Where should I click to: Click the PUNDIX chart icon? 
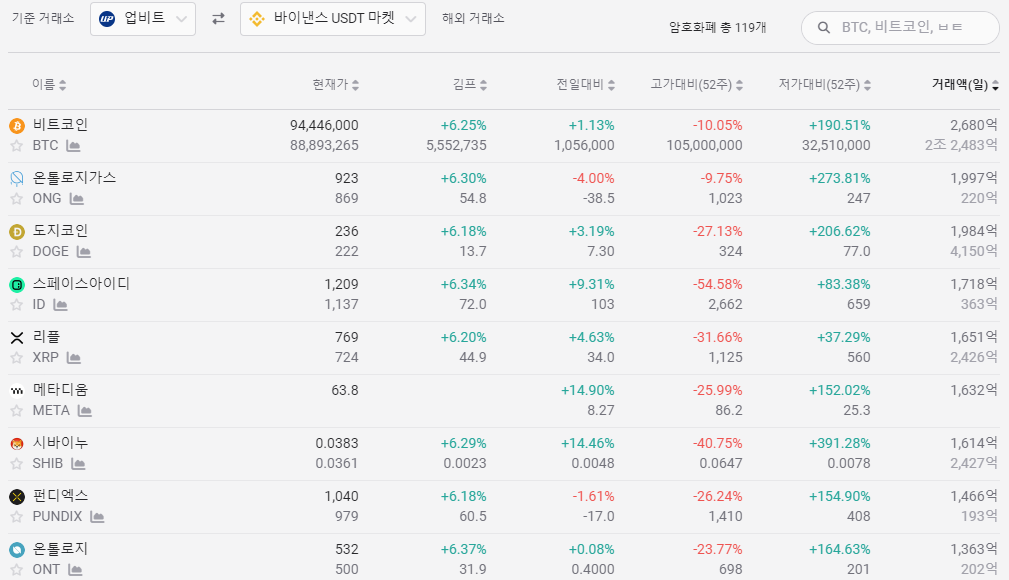click(x=97, y=517)
